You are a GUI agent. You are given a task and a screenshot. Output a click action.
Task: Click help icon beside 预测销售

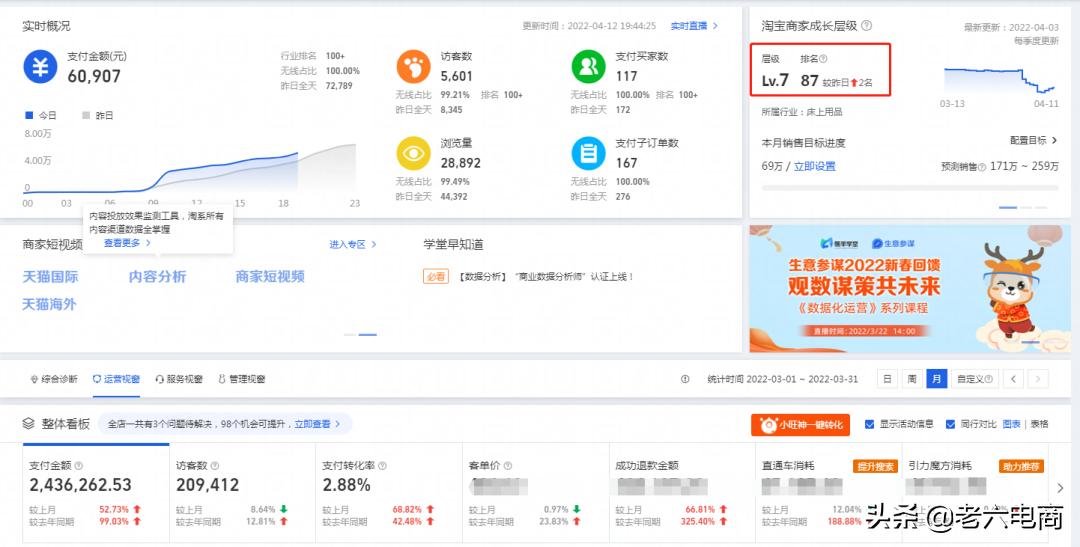(x=982, y=167)
